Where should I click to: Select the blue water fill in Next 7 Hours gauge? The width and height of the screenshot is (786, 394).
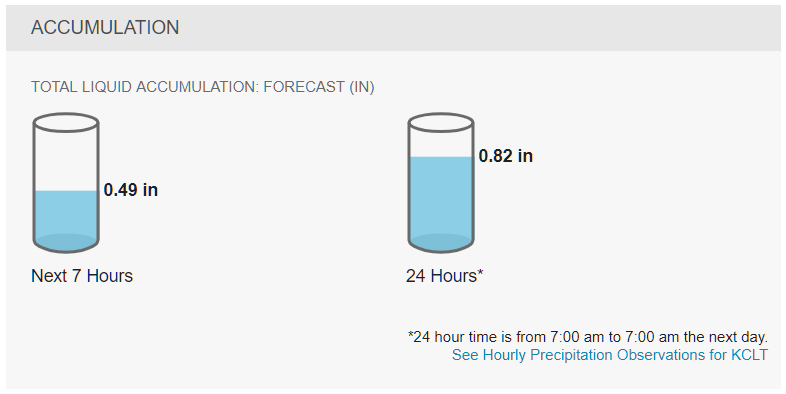coord(66,220)
